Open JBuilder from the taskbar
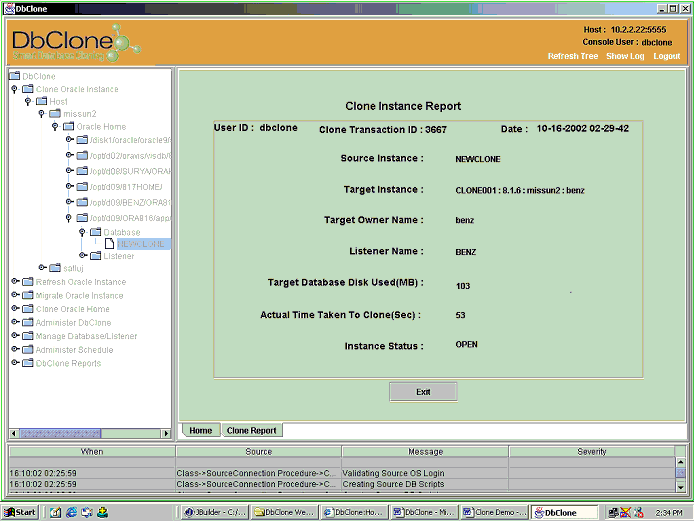 [x=215, y=512]
